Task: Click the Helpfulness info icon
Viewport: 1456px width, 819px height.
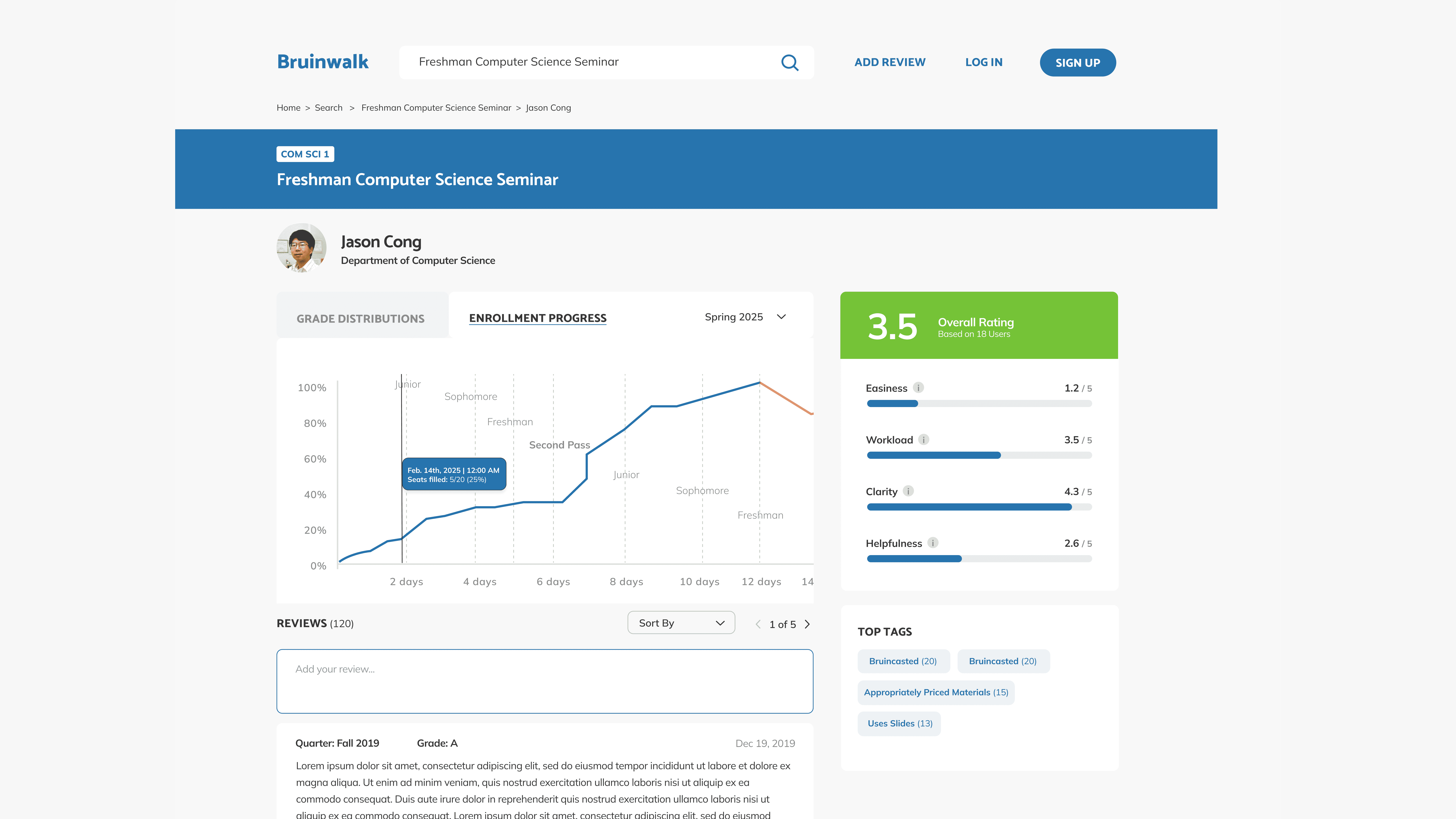Action: [x=933, y=543]
